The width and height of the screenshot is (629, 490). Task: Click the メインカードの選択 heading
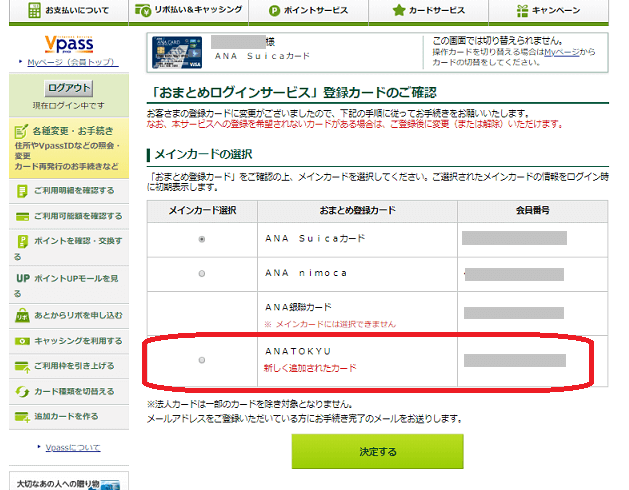click(x=203, y=155)
